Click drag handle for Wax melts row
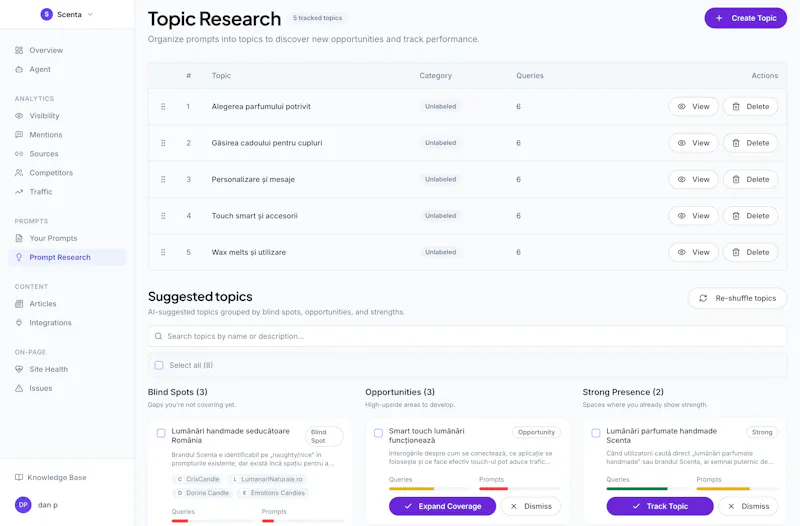Image resolution: width=800 pixels, height=526 pixels. (x=163, y=252)
